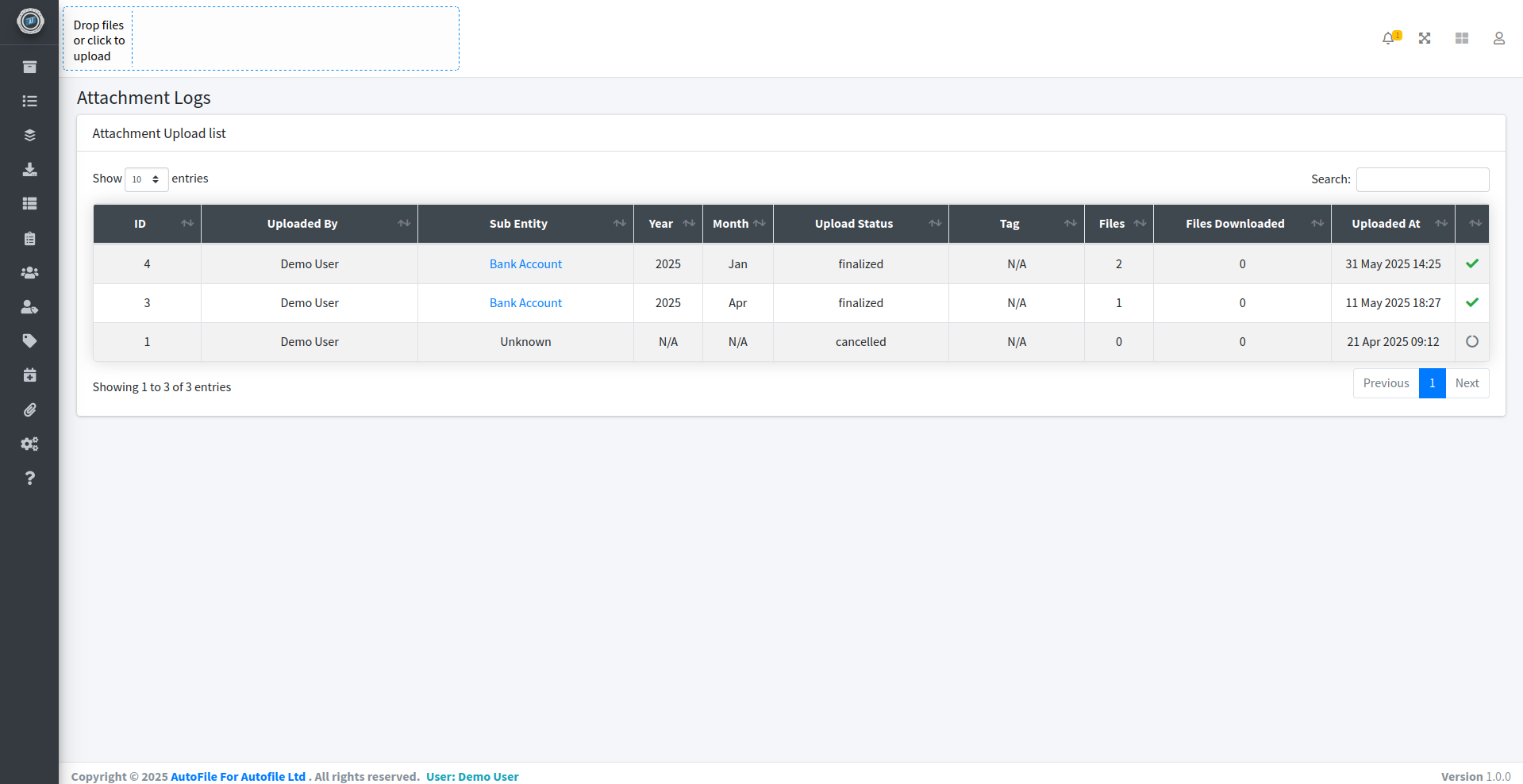Open the AutoFile For Autofile Ltd footer link
Image resolution: width=1523 pixels, height=784 pixels.
pyautogui.click(x=238, y=776)
